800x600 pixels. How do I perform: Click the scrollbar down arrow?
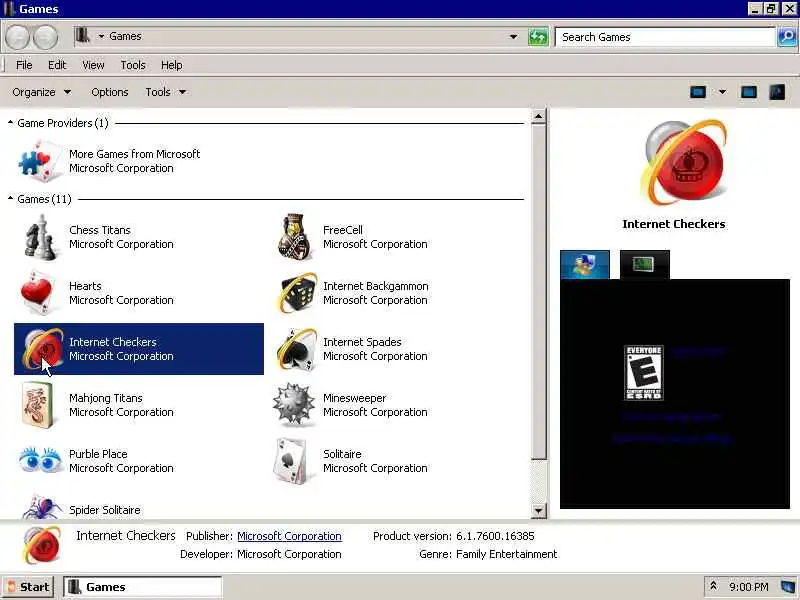tap(538, 510)
